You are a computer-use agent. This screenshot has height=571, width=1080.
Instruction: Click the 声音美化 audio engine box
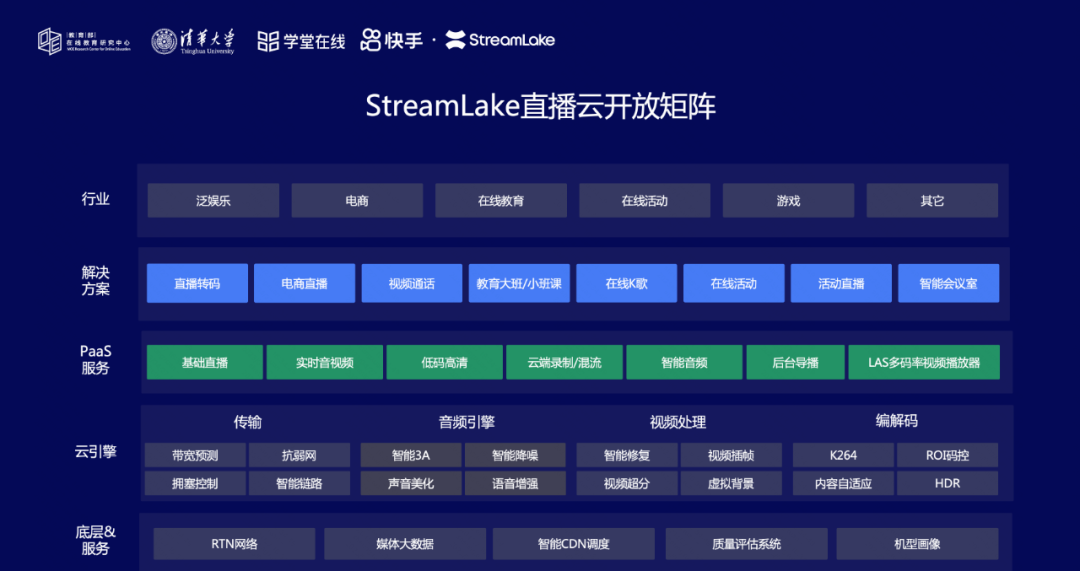click(411, 484)
